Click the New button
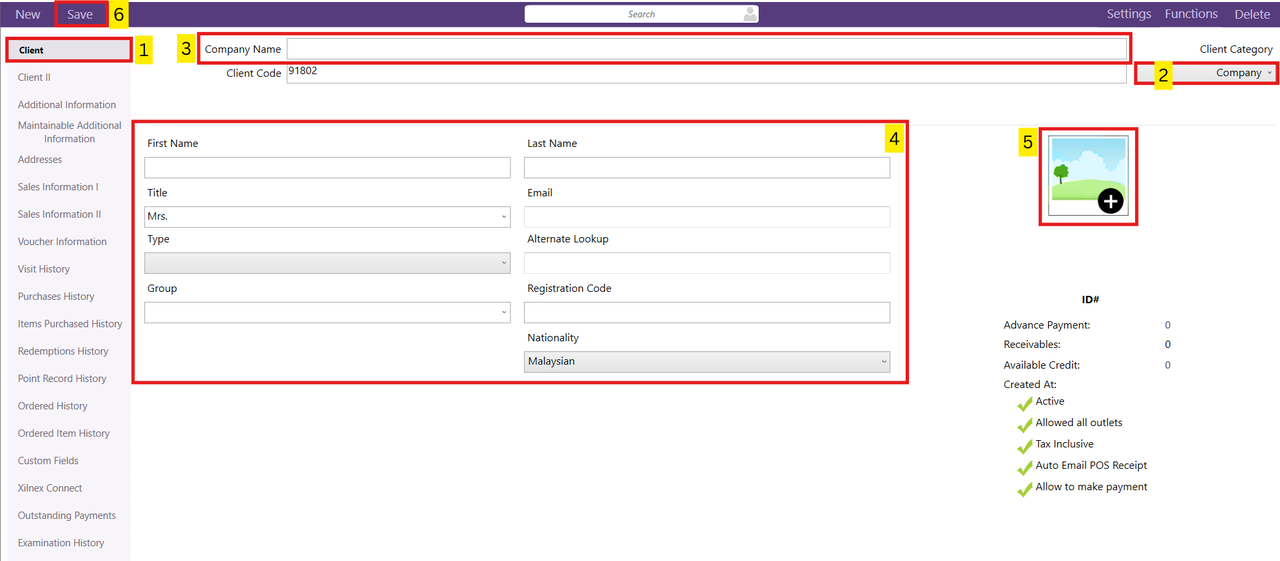The width and height of the screenshot is (1280, 561). coord(28,15)
